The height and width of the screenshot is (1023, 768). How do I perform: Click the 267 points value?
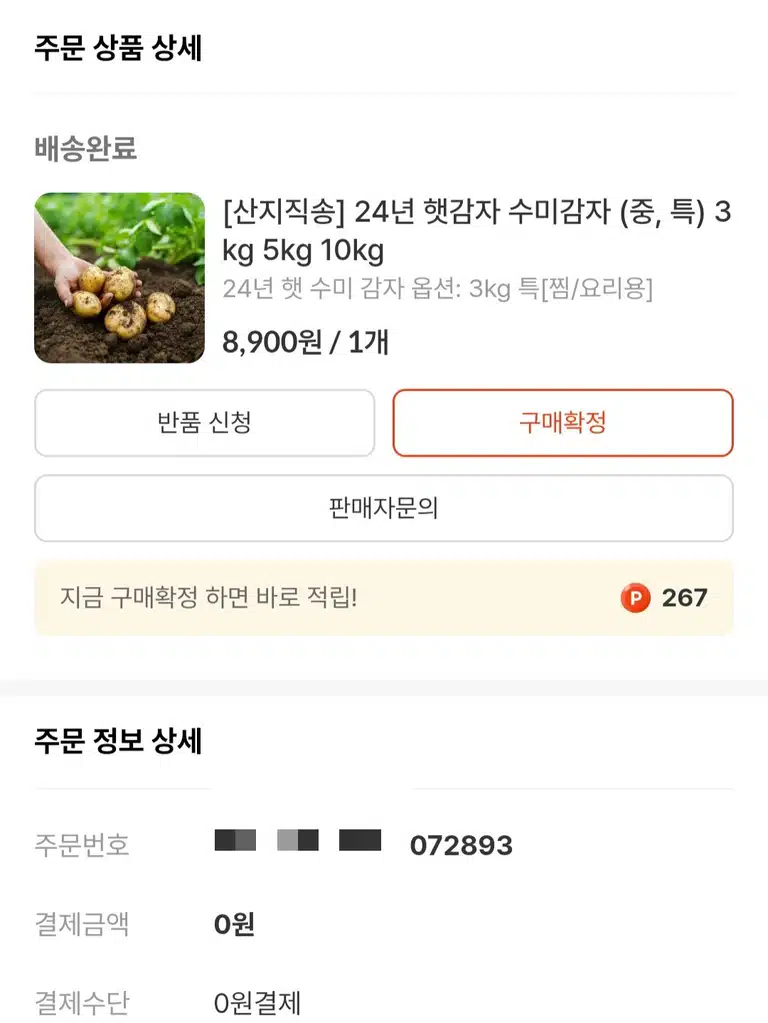point(684,598)
